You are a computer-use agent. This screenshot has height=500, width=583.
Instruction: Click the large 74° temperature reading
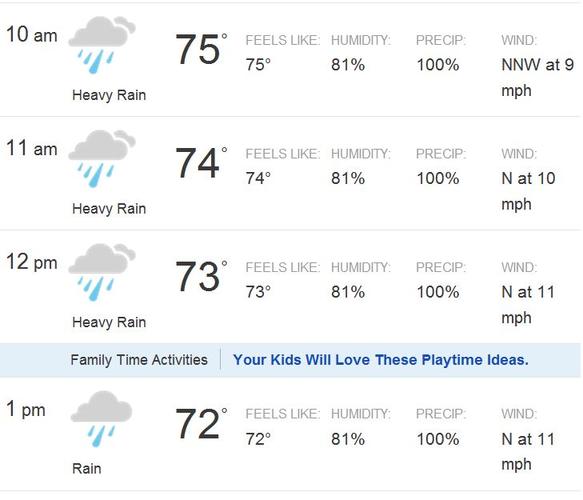coord(201,163)
